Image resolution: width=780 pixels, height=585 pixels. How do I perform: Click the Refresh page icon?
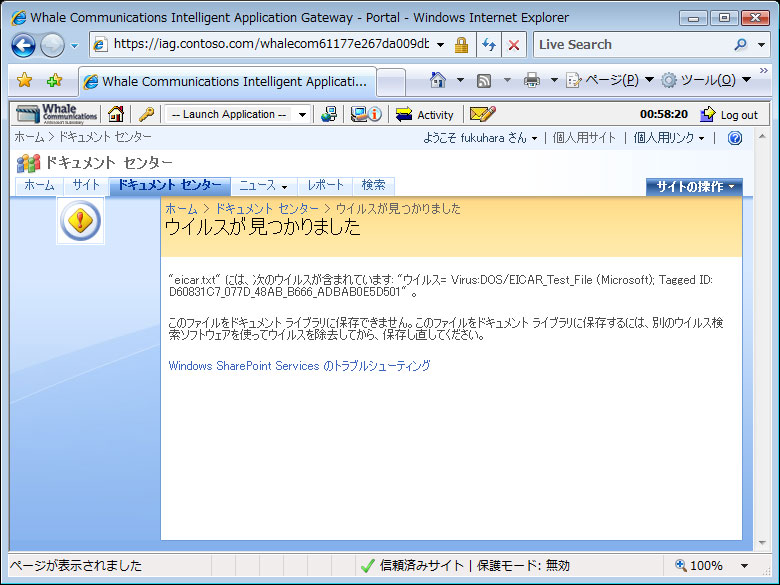coord(489,45)
